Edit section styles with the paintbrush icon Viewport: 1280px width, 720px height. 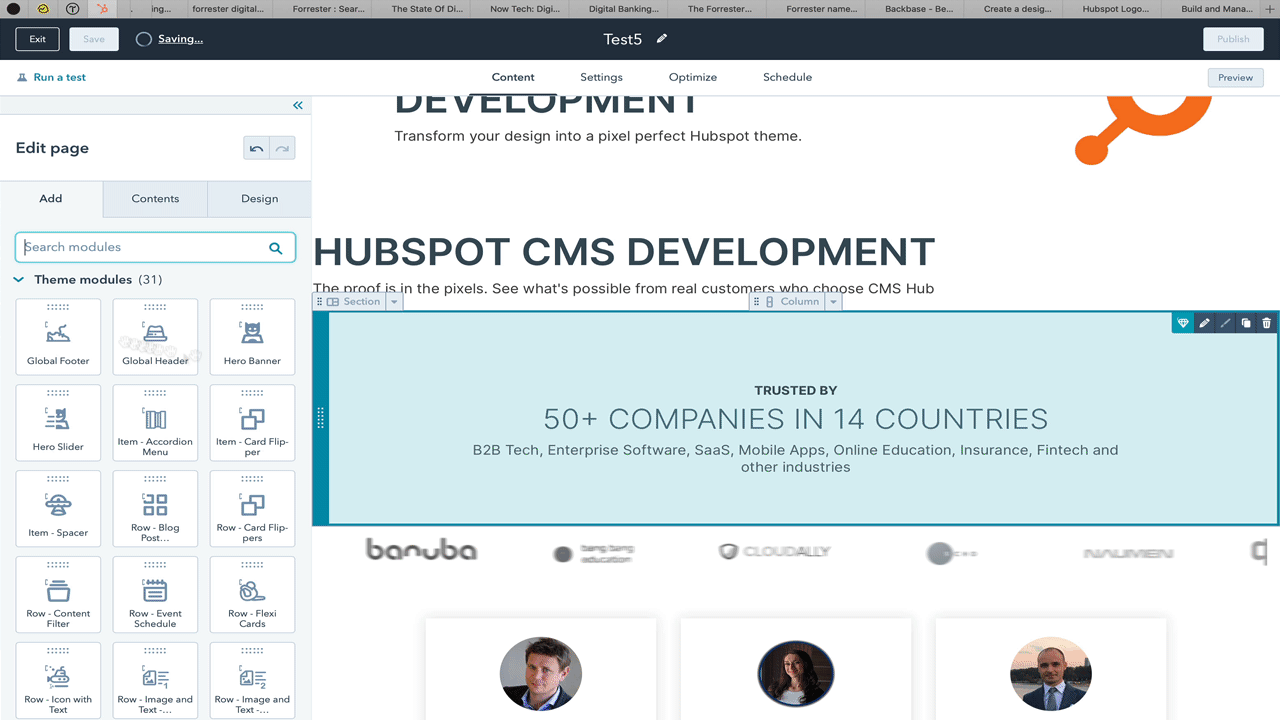tap(1225, 322)
